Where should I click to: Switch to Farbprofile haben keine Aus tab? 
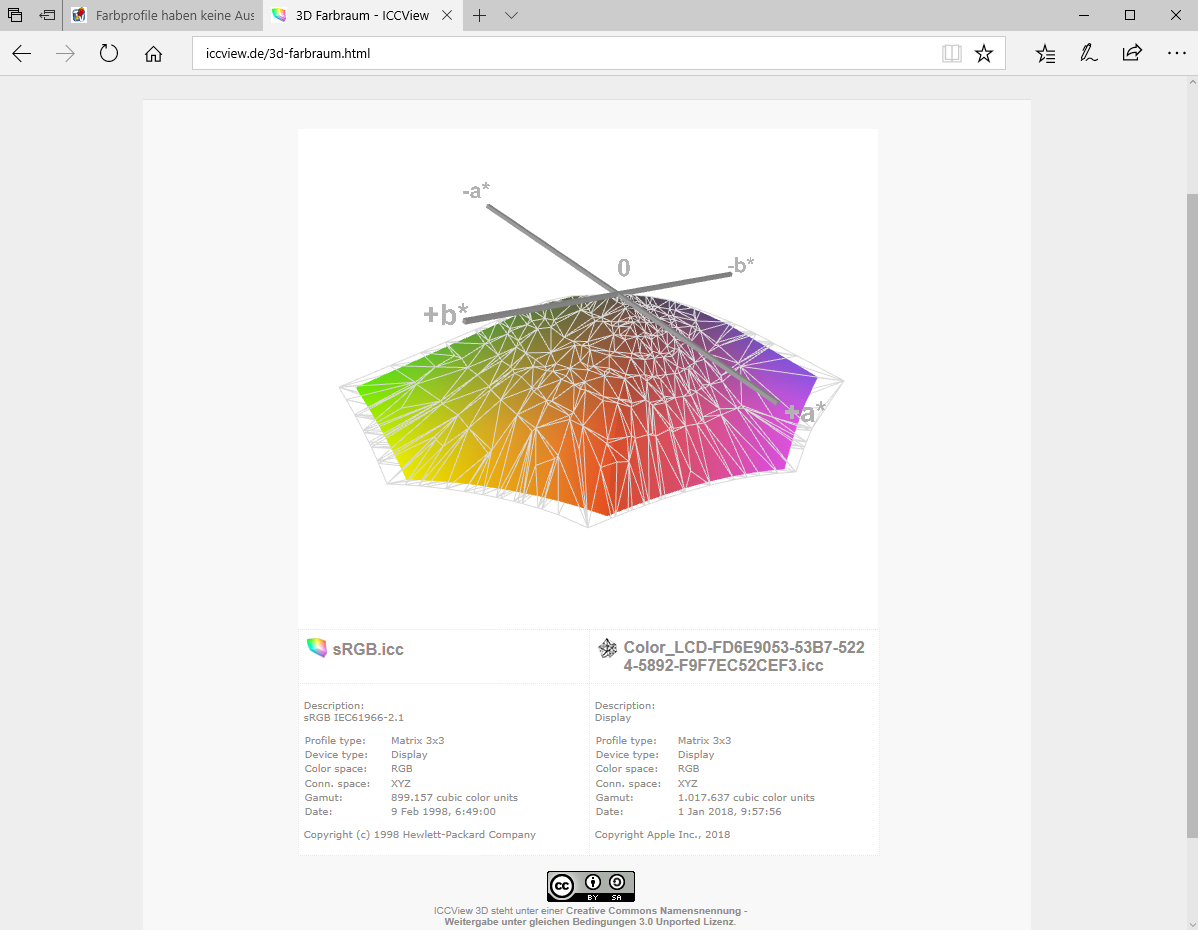[x=165, y=15]
